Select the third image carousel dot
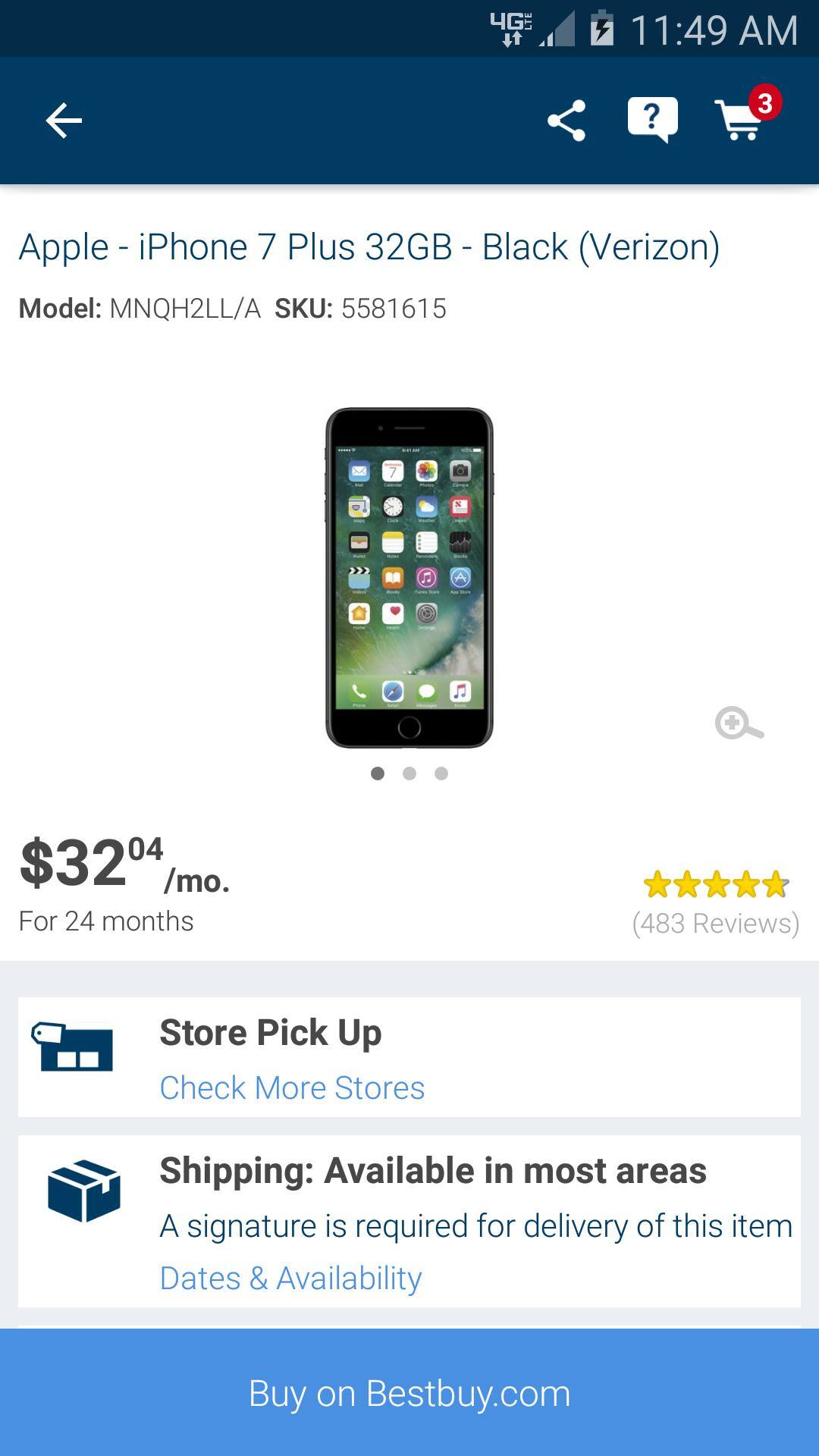Viewport: 819px width, 1456px height. click(441, 773)
